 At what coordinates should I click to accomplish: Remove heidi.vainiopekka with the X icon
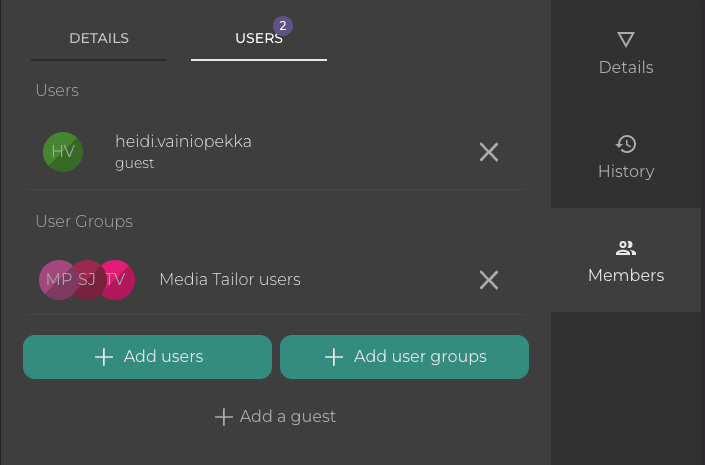[488, 152]
